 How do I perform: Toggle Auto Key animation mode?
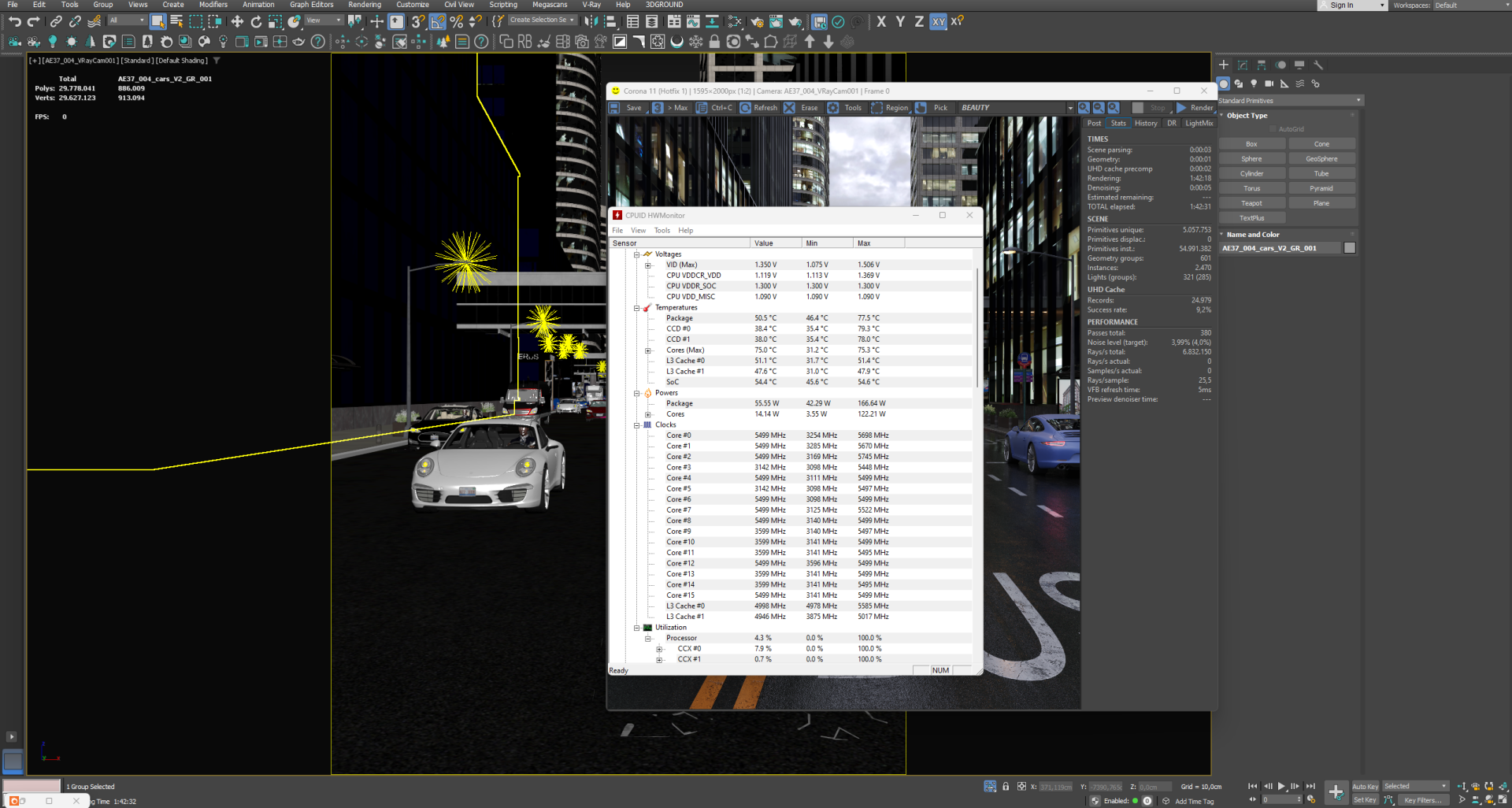(1365, 787)
